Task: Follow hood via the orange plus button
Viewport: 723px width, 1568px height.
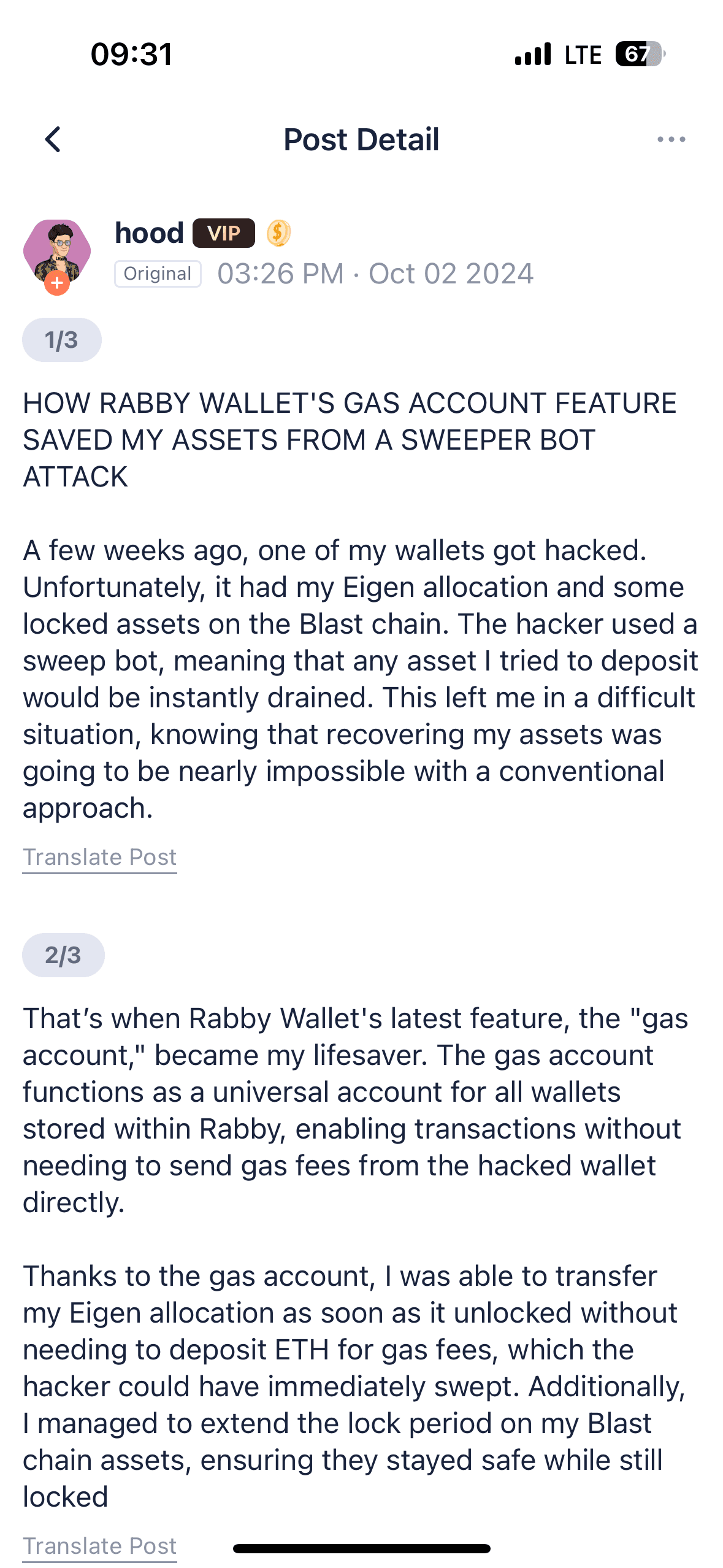Action: pyautogui.click(x=57, y=284)
